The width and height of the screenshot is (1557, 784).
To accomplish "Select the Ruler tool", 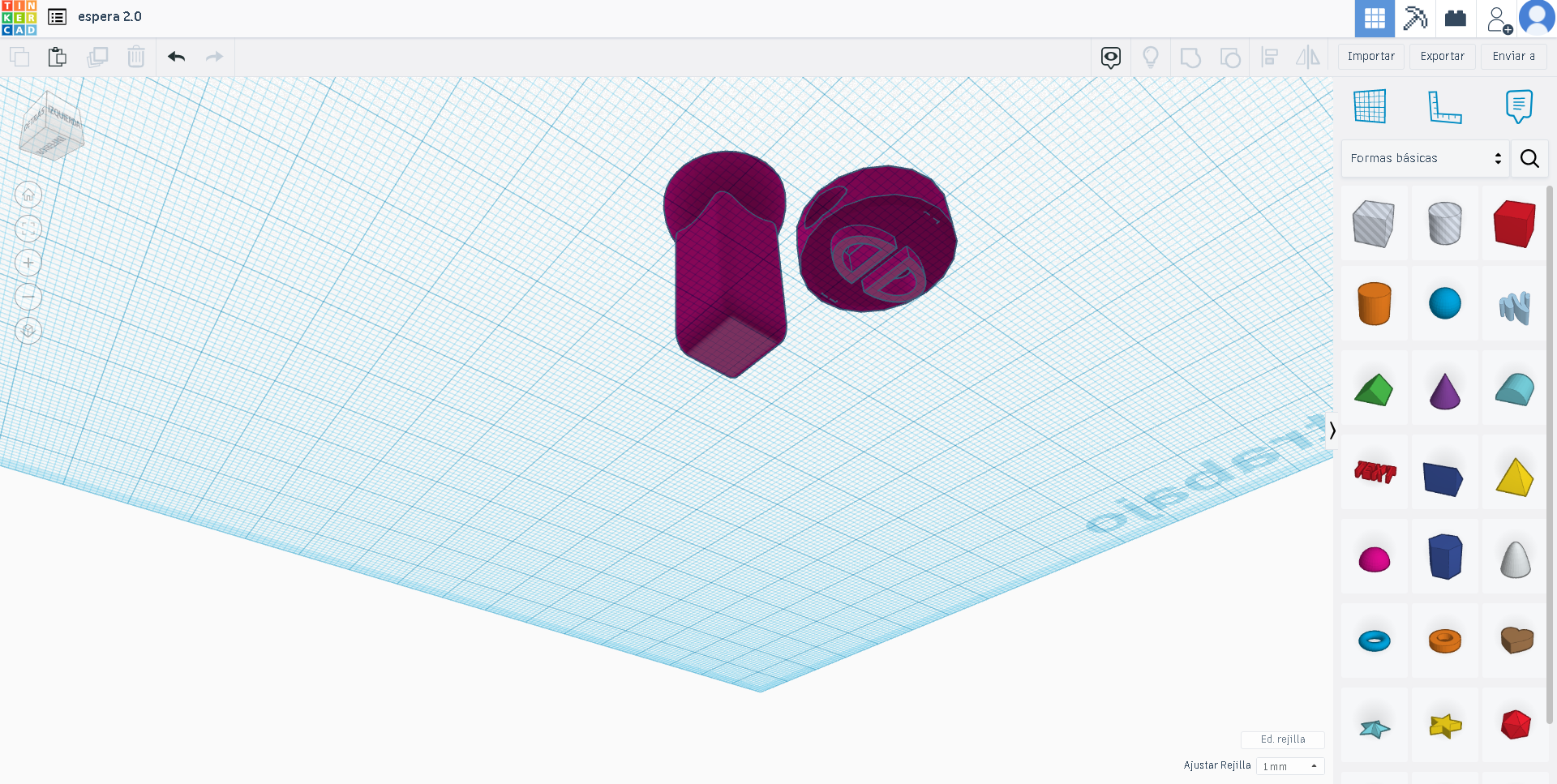I will (x=1444, y=106).
